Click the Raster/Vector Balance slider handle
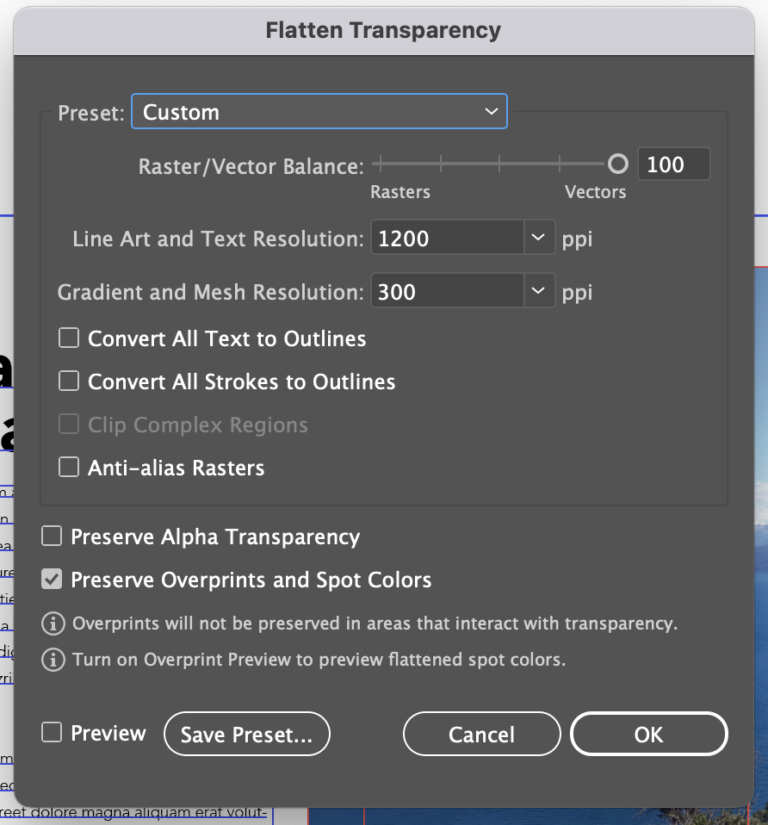This screenshot has width=768, height=825. [617, 163]
